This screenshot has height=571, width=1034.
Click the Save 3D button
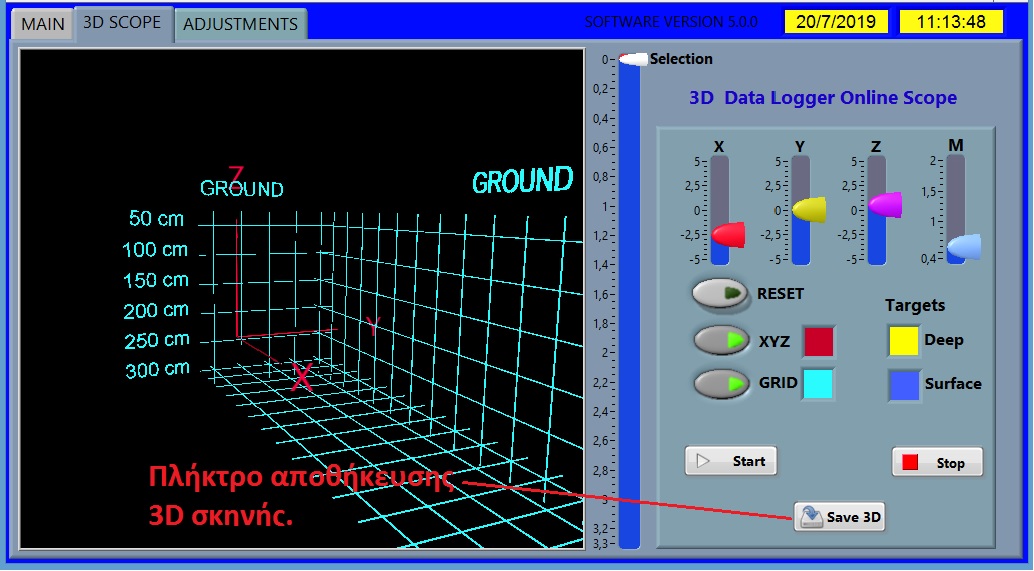click(x=840, y=516)
